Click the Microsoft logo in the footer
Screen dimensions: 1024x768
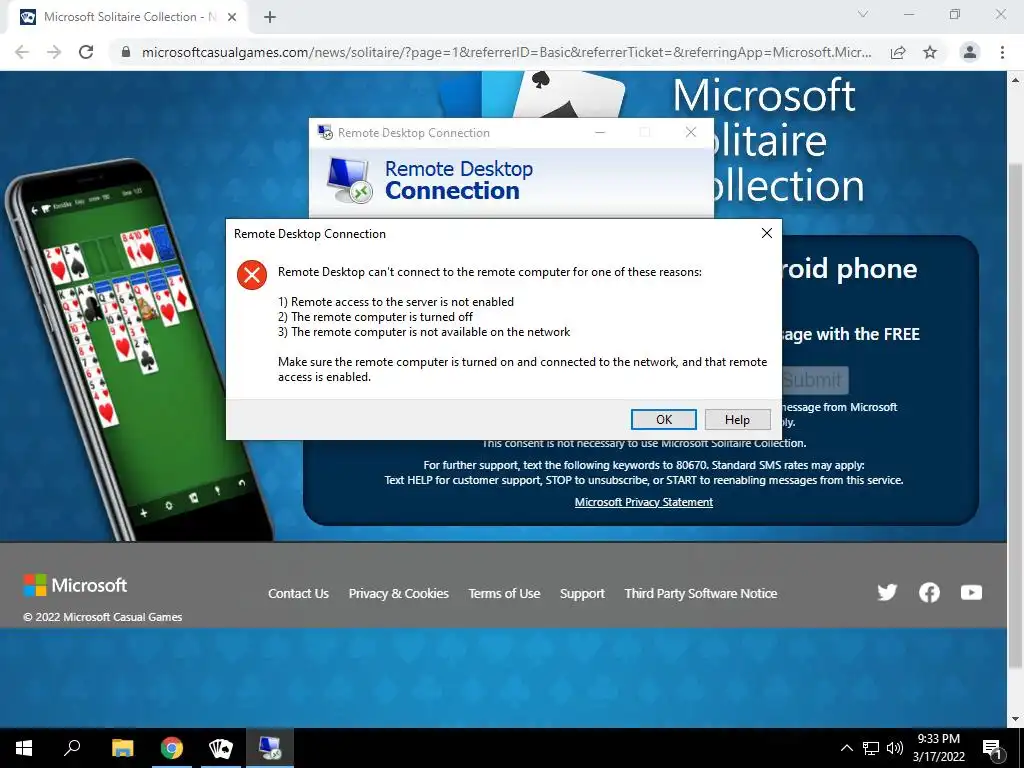[75, 585]
